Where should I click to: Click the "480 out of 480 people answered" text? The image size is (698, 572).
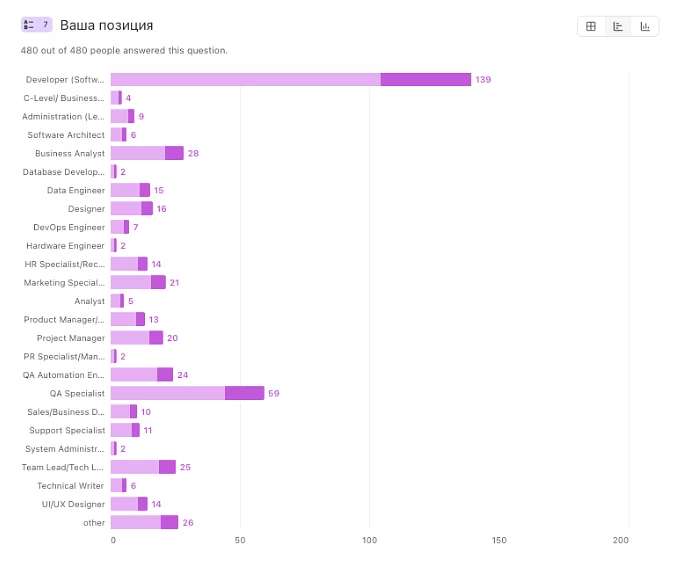(x=124, y=50)
